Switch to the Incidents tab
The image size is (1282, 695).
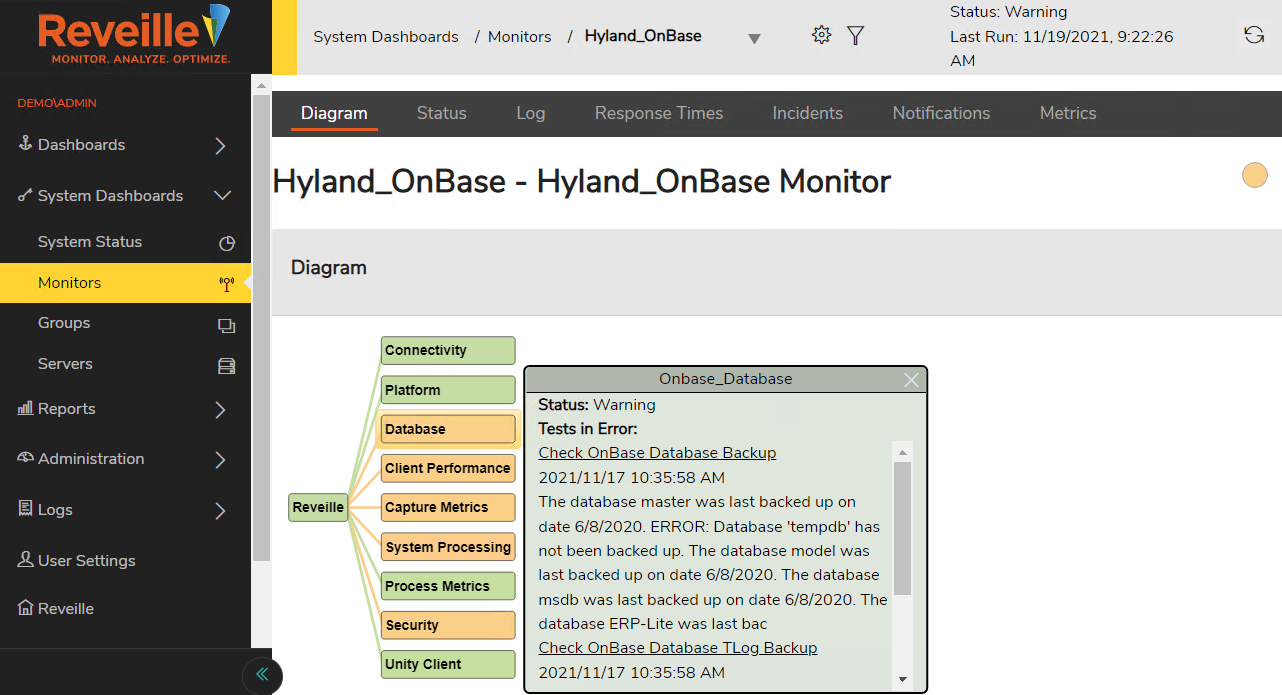pyautogui.click(x=807, y=113)
